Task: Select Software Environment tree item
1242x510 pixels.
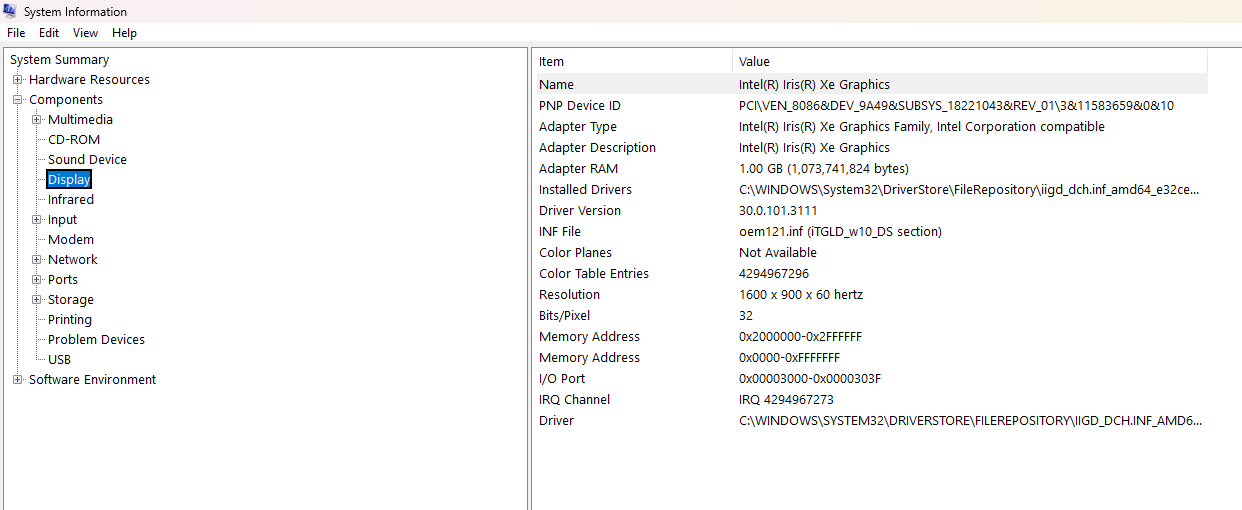Action: (x=92, y=380)
